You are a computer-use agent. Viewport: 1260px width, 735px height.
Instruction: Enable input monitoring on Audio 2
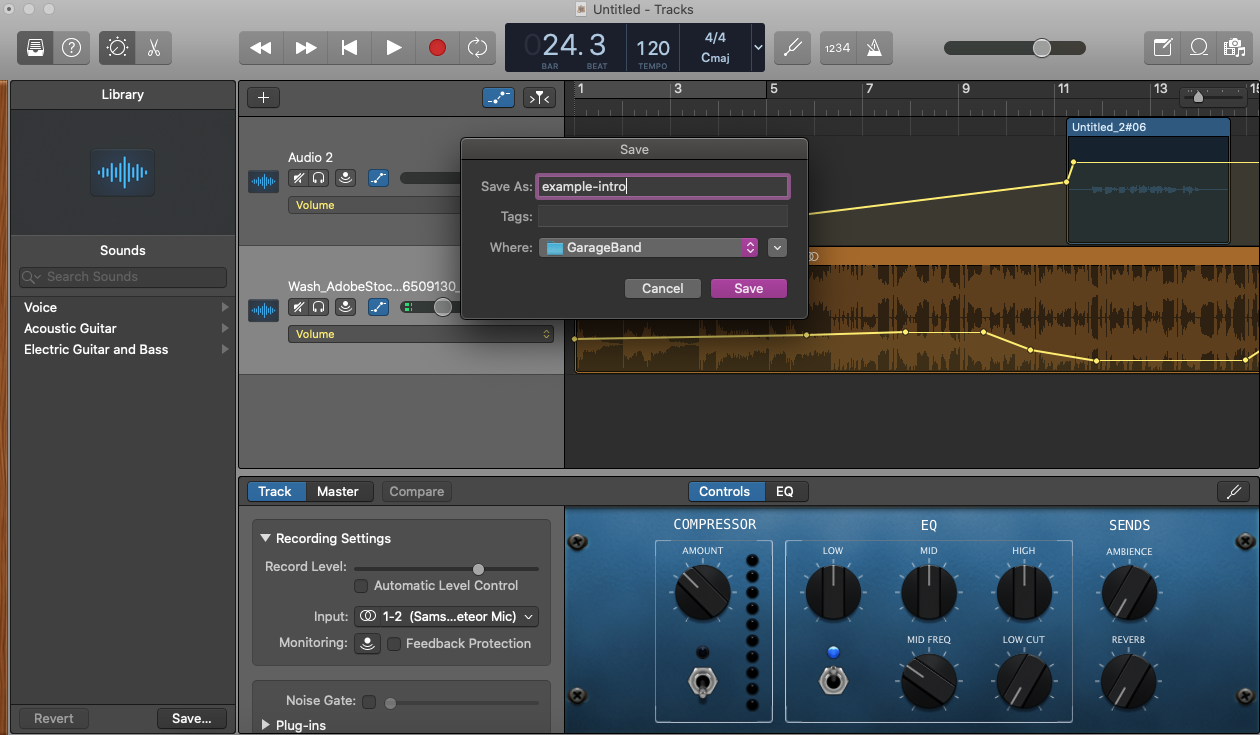(346, 178)
